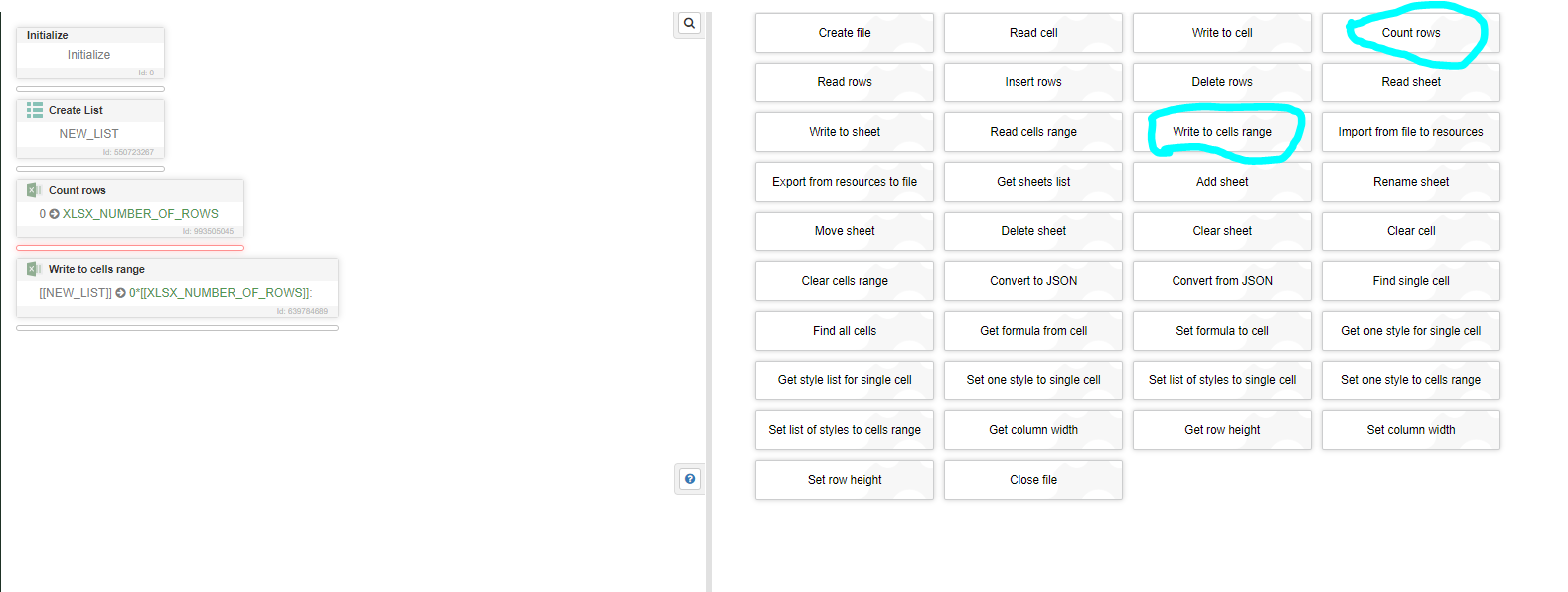
Task: Click the Create List block icon
Action: [x=35, y=110]
